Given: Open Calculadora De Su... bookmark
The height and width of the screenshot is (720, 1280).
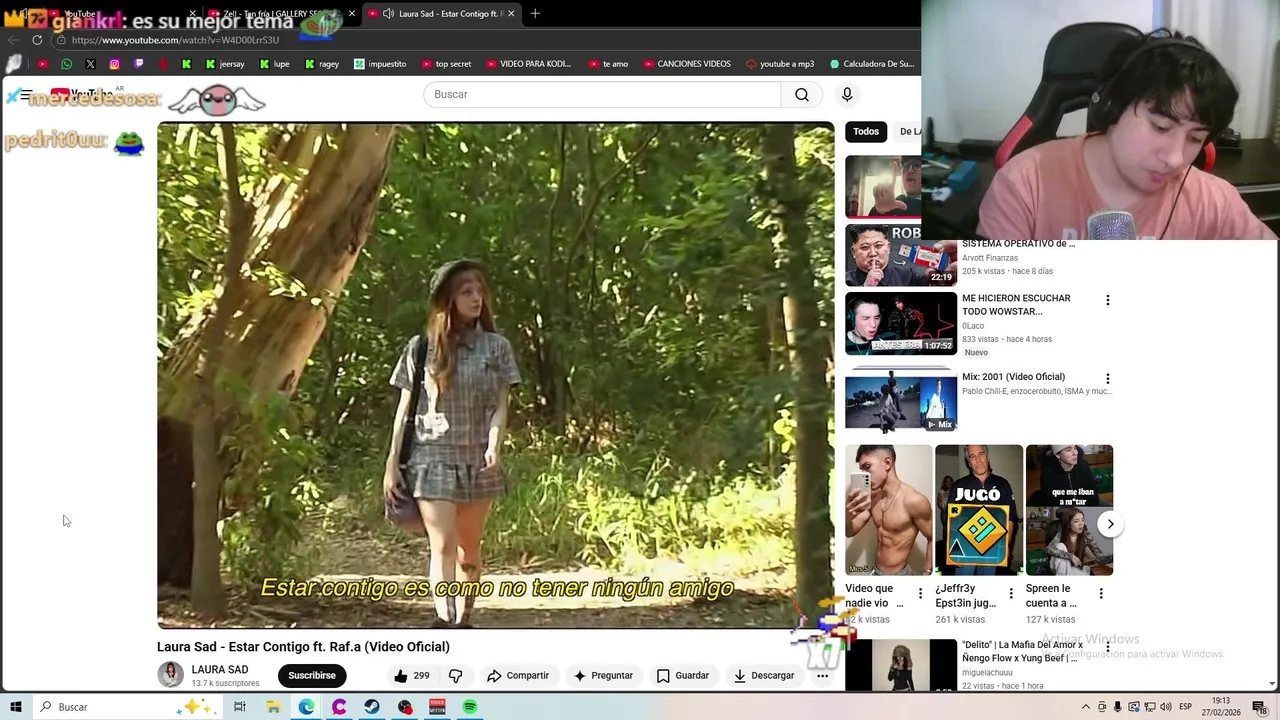Looking at the screenshot, I should (871, 64).
